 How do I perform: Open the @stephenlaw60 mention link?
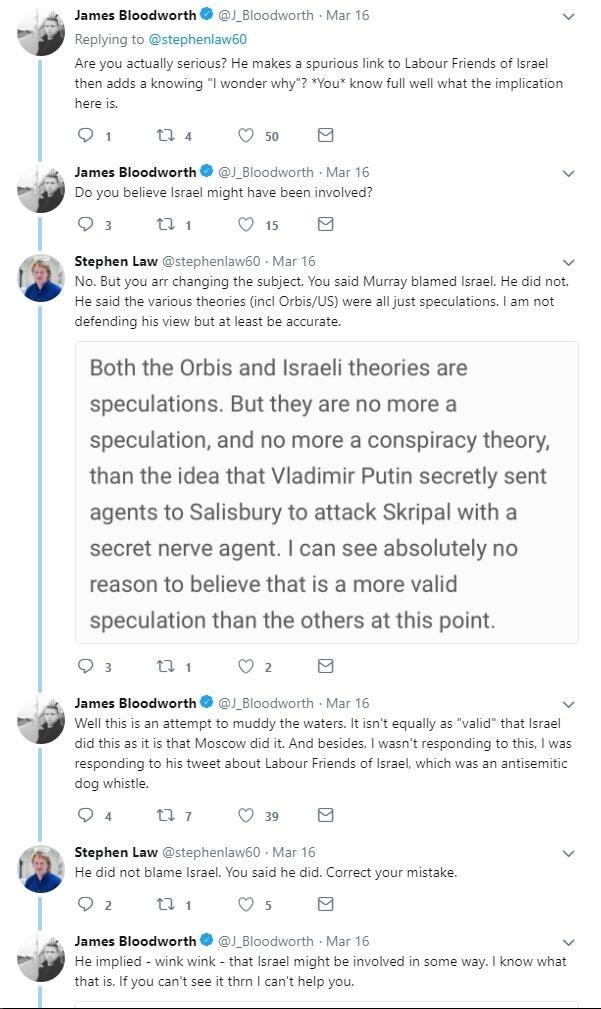pos(197,39)
